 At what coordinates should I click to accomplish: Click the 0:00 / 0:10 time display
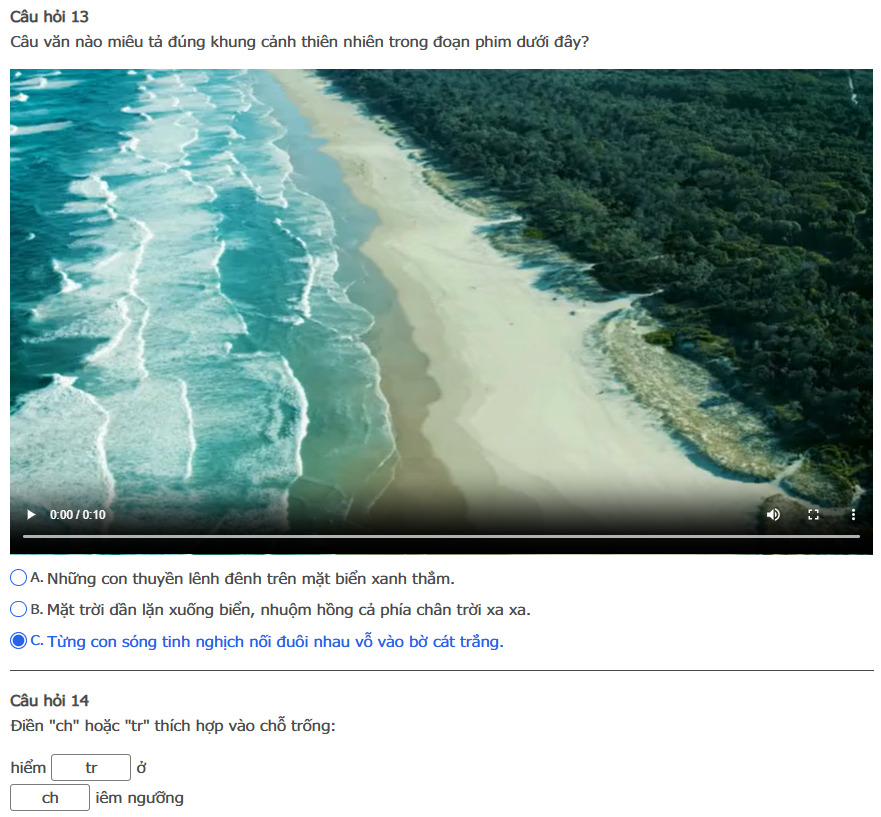(78, 515)
